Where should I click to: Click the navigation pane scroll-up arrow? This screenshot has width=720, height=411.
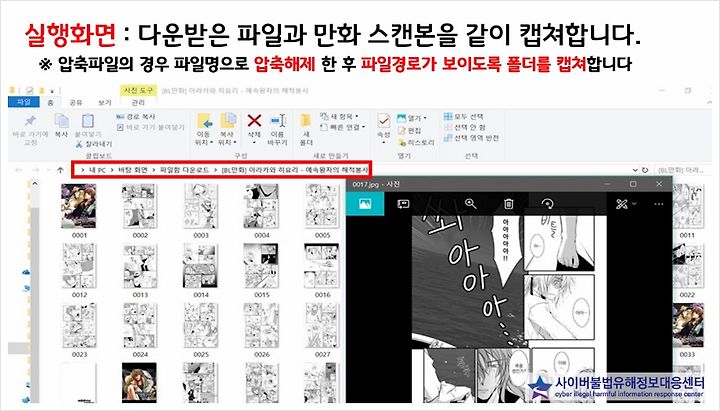coord(34,184)
